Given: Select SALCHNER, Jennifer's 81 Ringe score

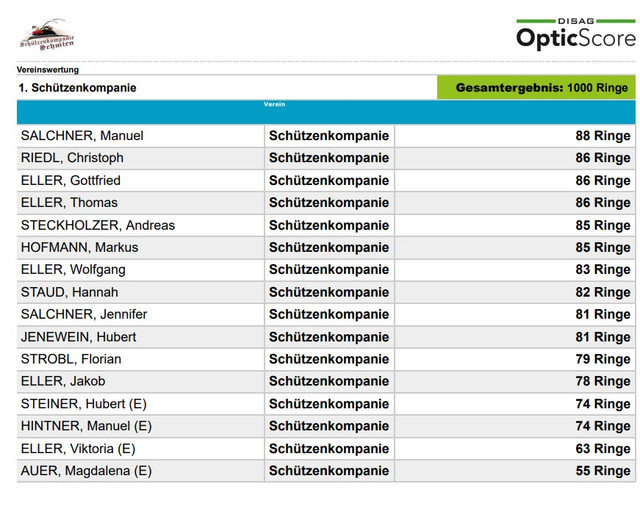Looking at the screenshot, I should (x=603, y=314).
